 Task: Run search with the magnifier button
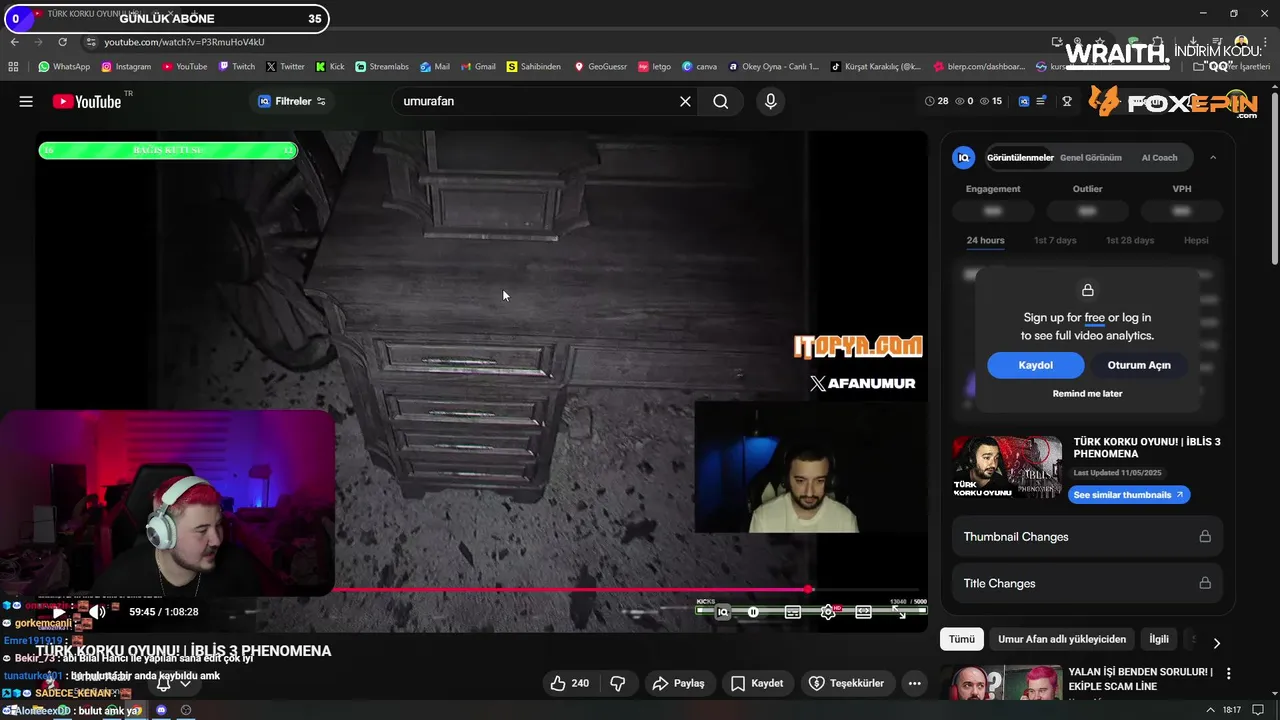coord(720,101)
